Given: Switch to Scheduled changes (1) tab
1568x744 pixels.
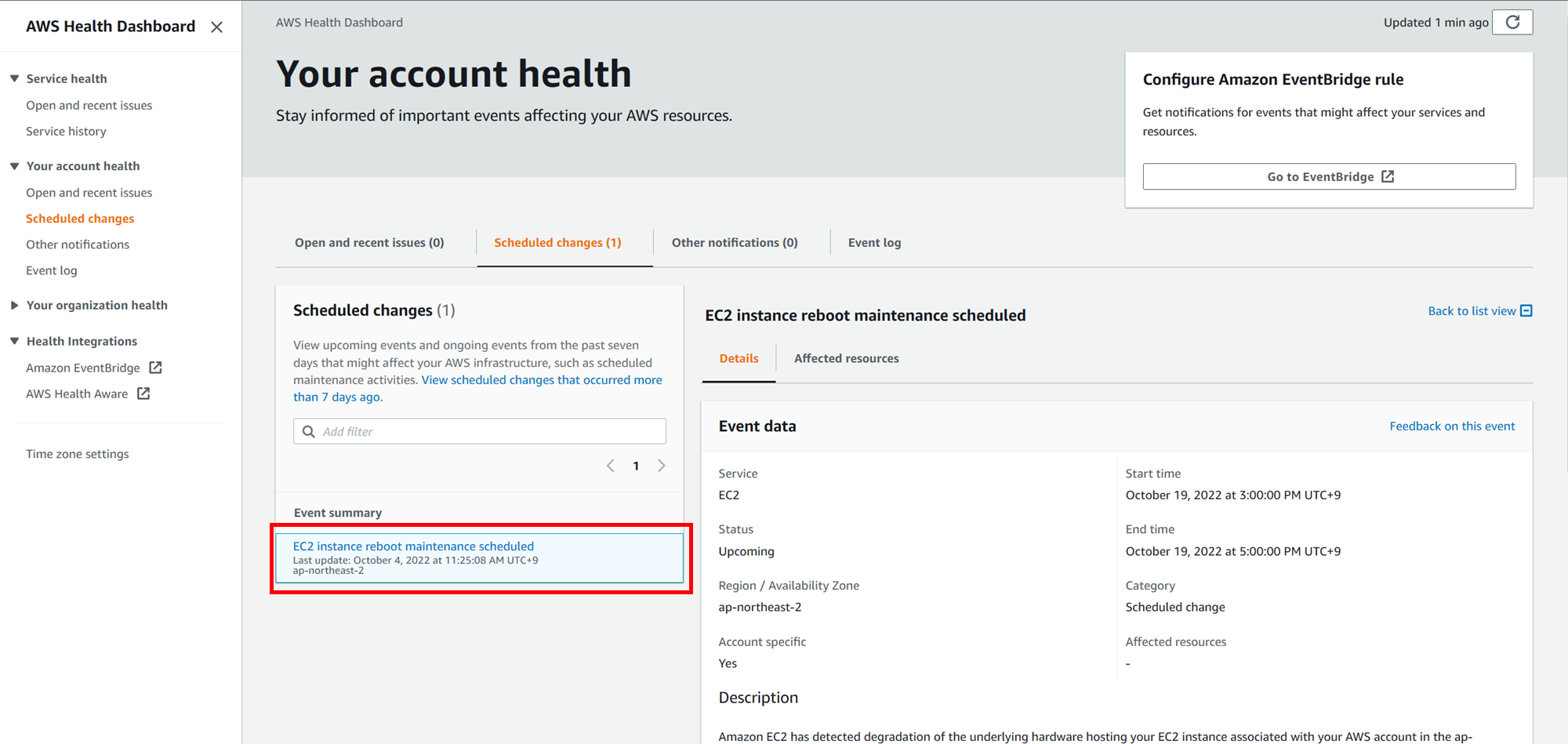Looking at the screenshot, I should click(557, 242).
